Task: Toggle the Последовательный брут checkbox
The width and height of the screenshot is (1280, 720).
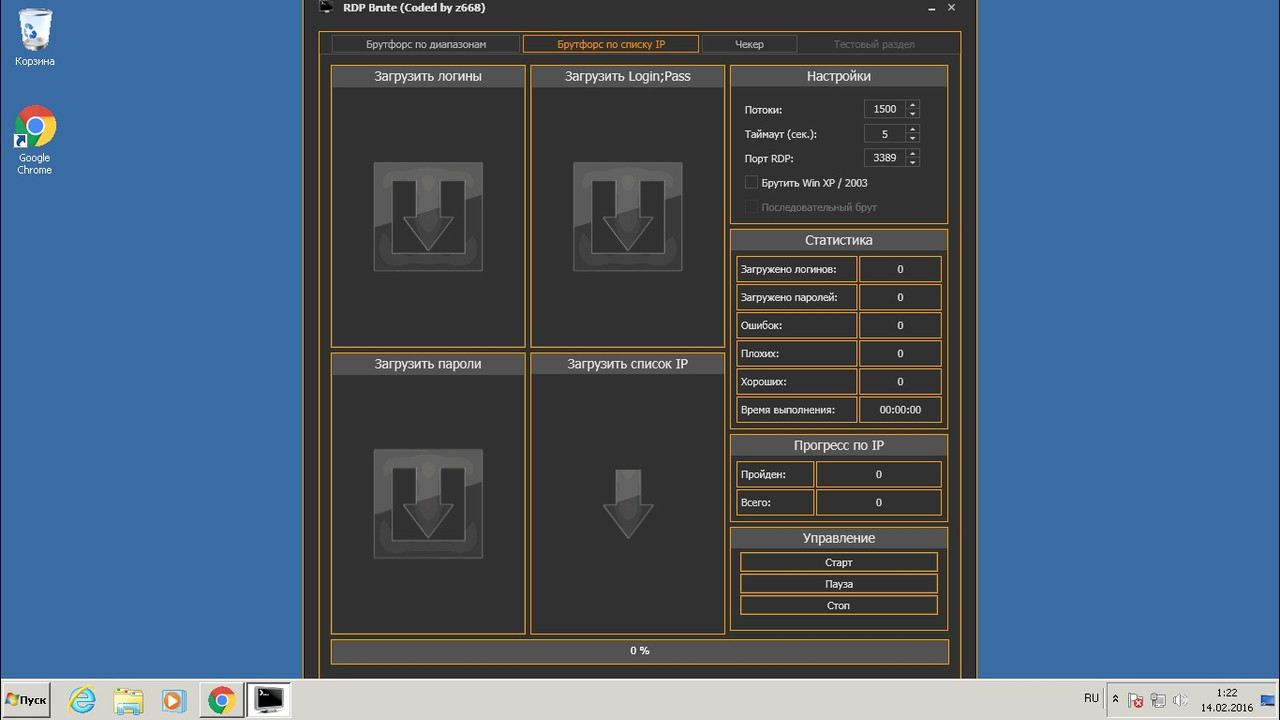Action: tap(752, 207)
